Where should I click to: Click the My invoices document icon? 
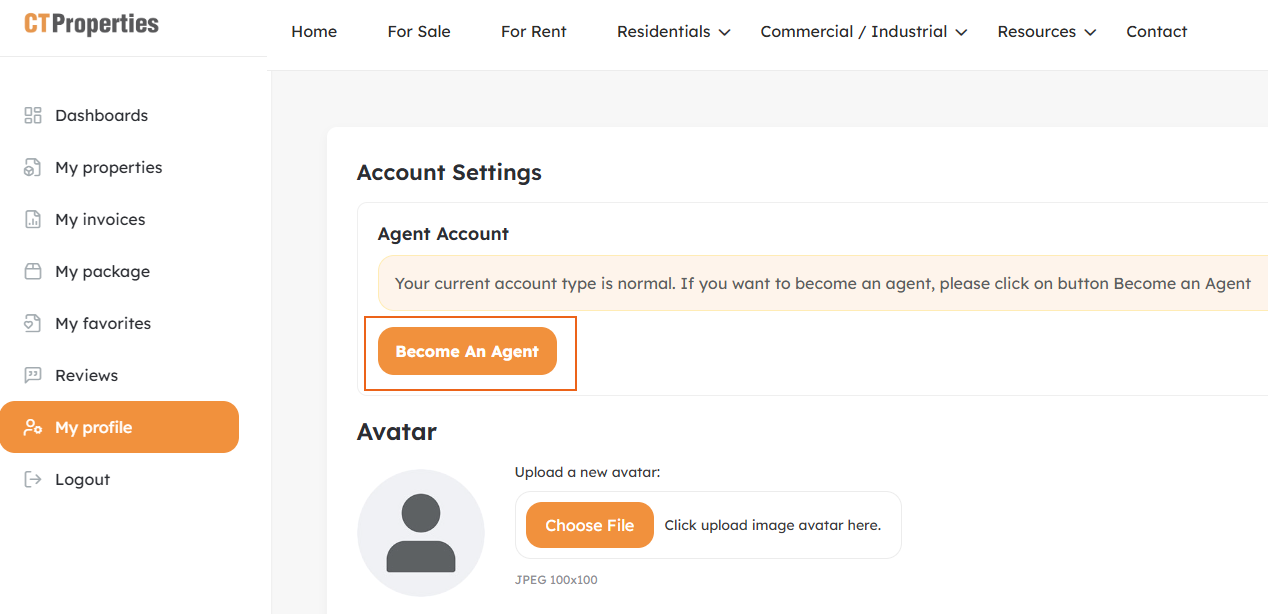point(33,219)
